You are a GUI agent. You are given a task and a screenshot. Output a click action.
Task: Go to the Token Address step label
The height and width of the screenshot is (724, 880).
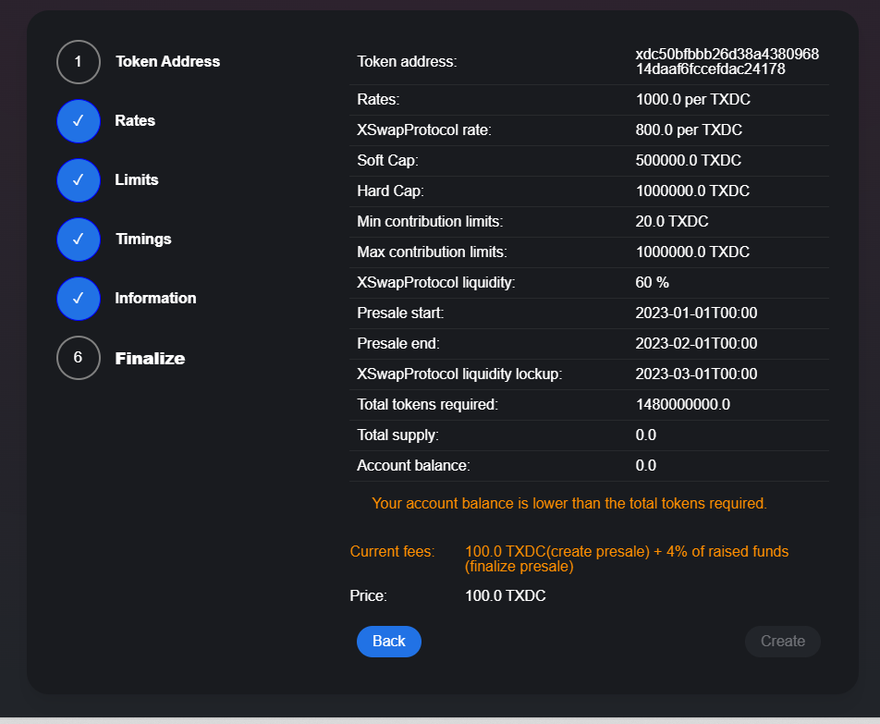(167, 61)
